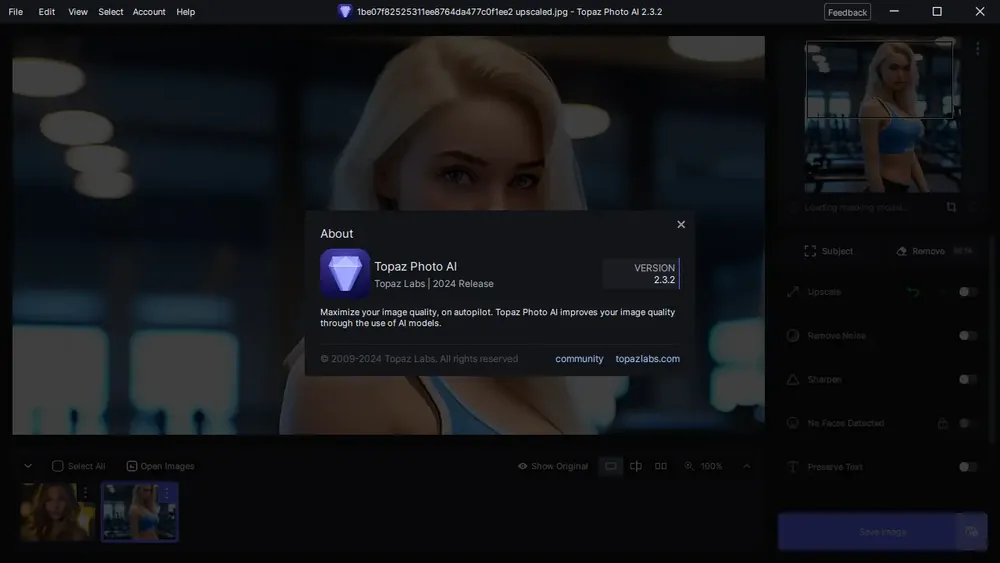
Task: Click the Upscale arrow icon
Action: point(793,292)
